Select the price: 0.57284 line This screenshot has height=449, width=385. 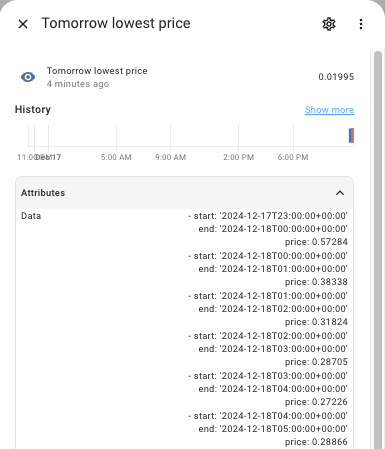(316, 242)
